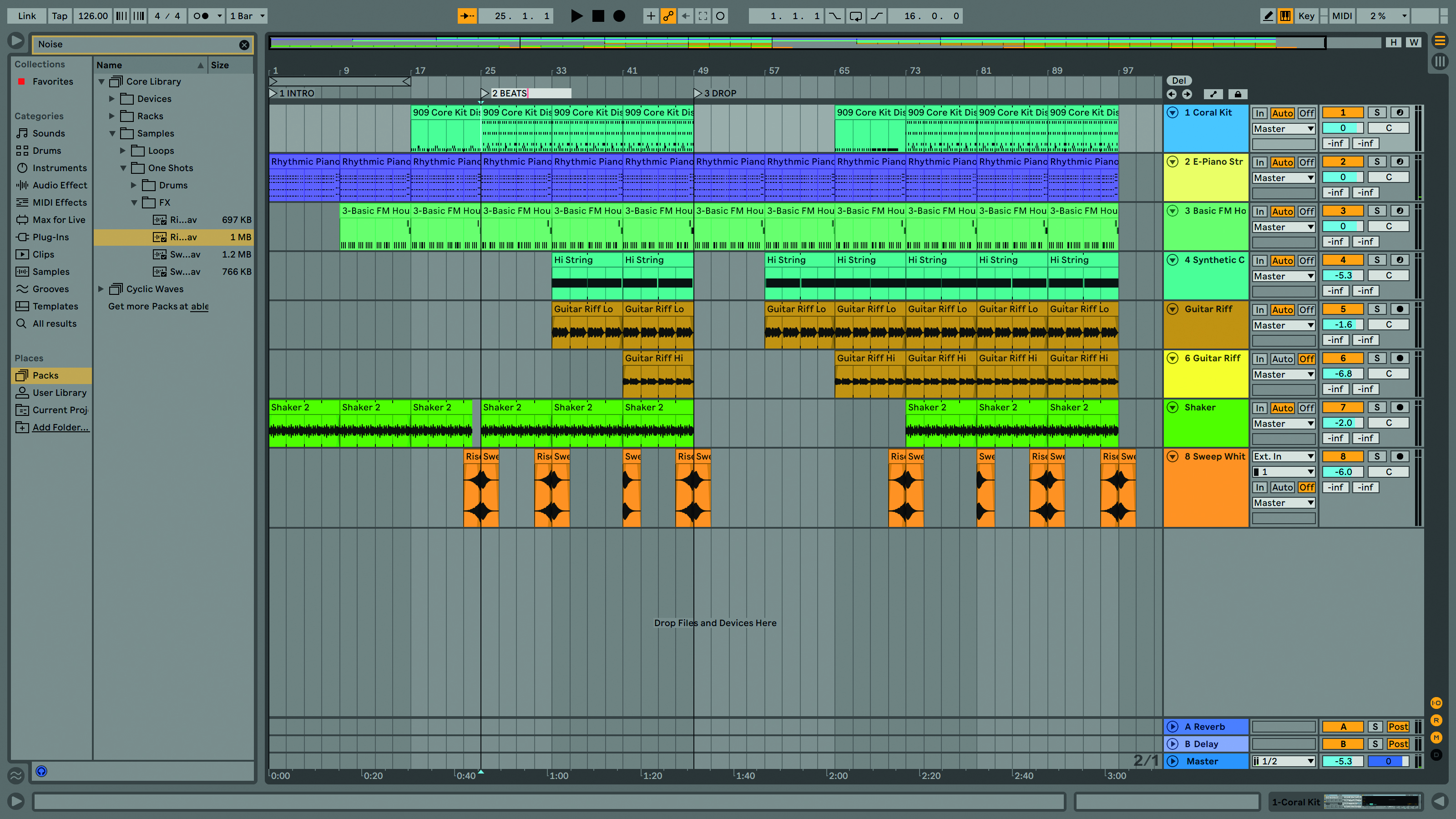The image size is (1456, 819).
Task: Toggle the Capture MIDI icon
Action: click(x=703, y=16)
